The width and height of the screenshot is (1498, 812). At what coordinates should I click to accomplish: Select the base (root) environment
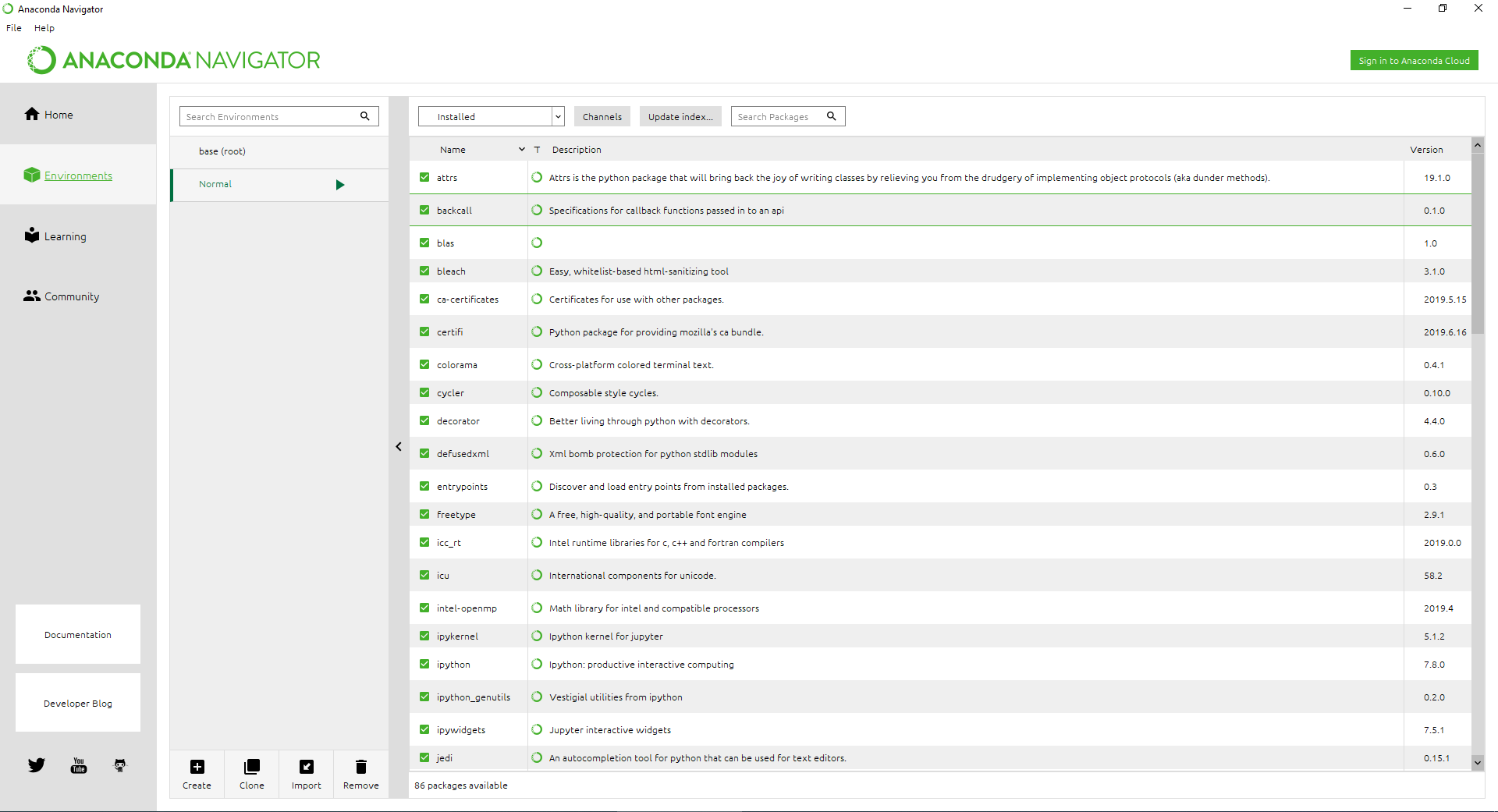tap(279, 151)
